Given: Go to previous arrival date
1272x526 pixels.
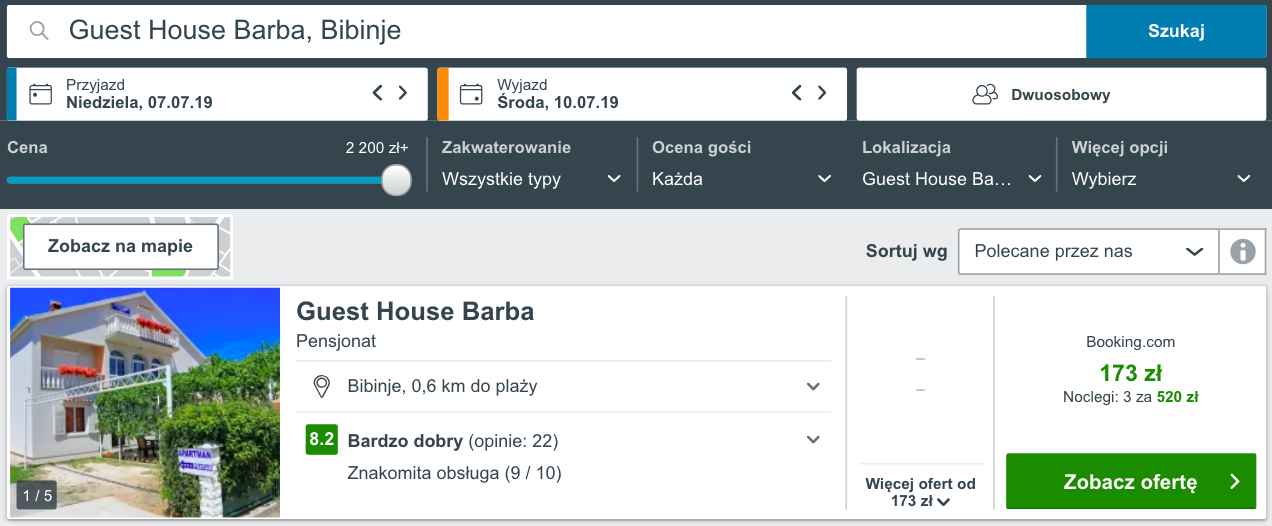Looking at the screenshot, I should tap(378, 93).
